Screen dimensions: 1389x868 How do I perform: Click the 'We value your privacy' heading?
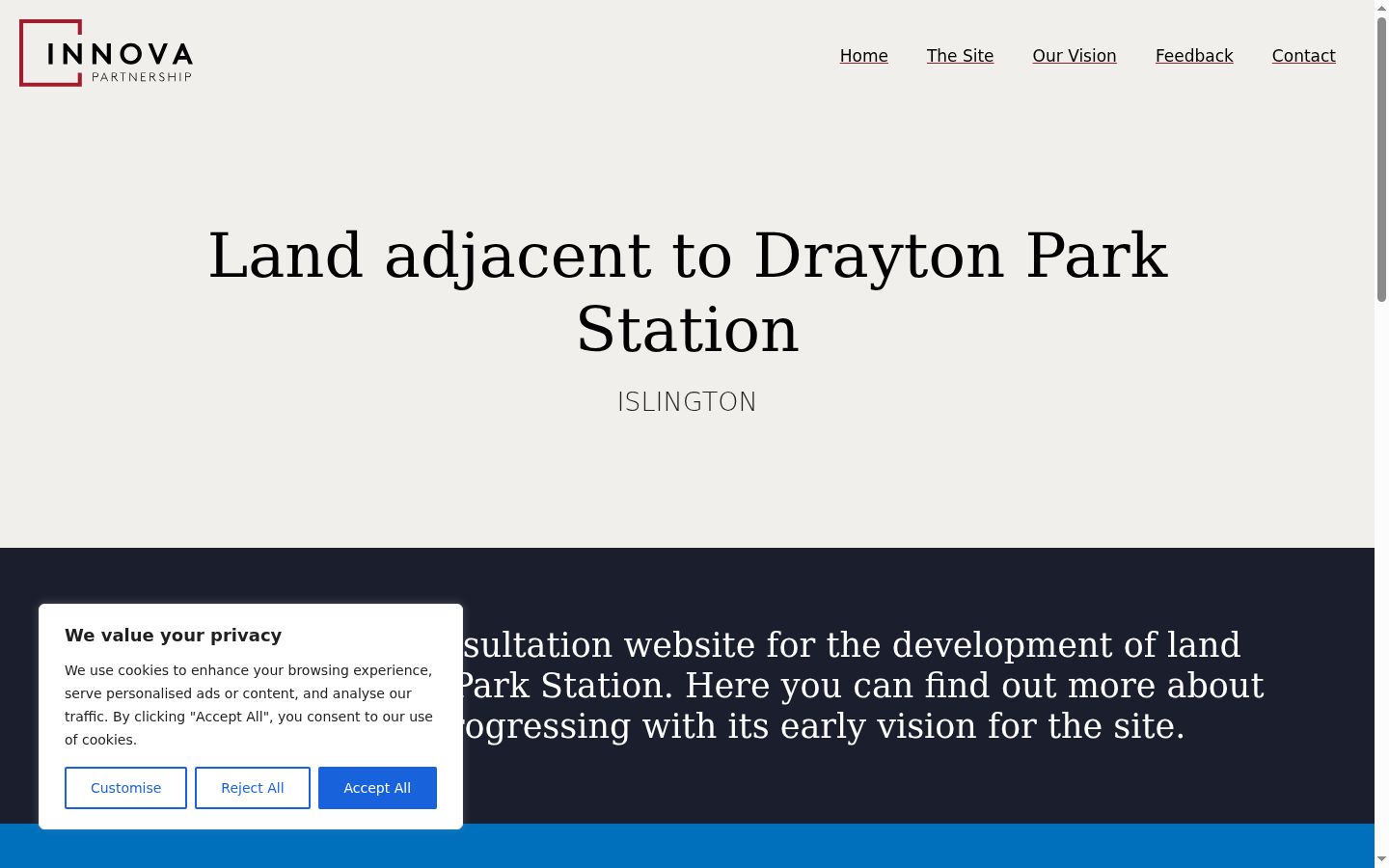pyautogui.click(x=174, y=635)
